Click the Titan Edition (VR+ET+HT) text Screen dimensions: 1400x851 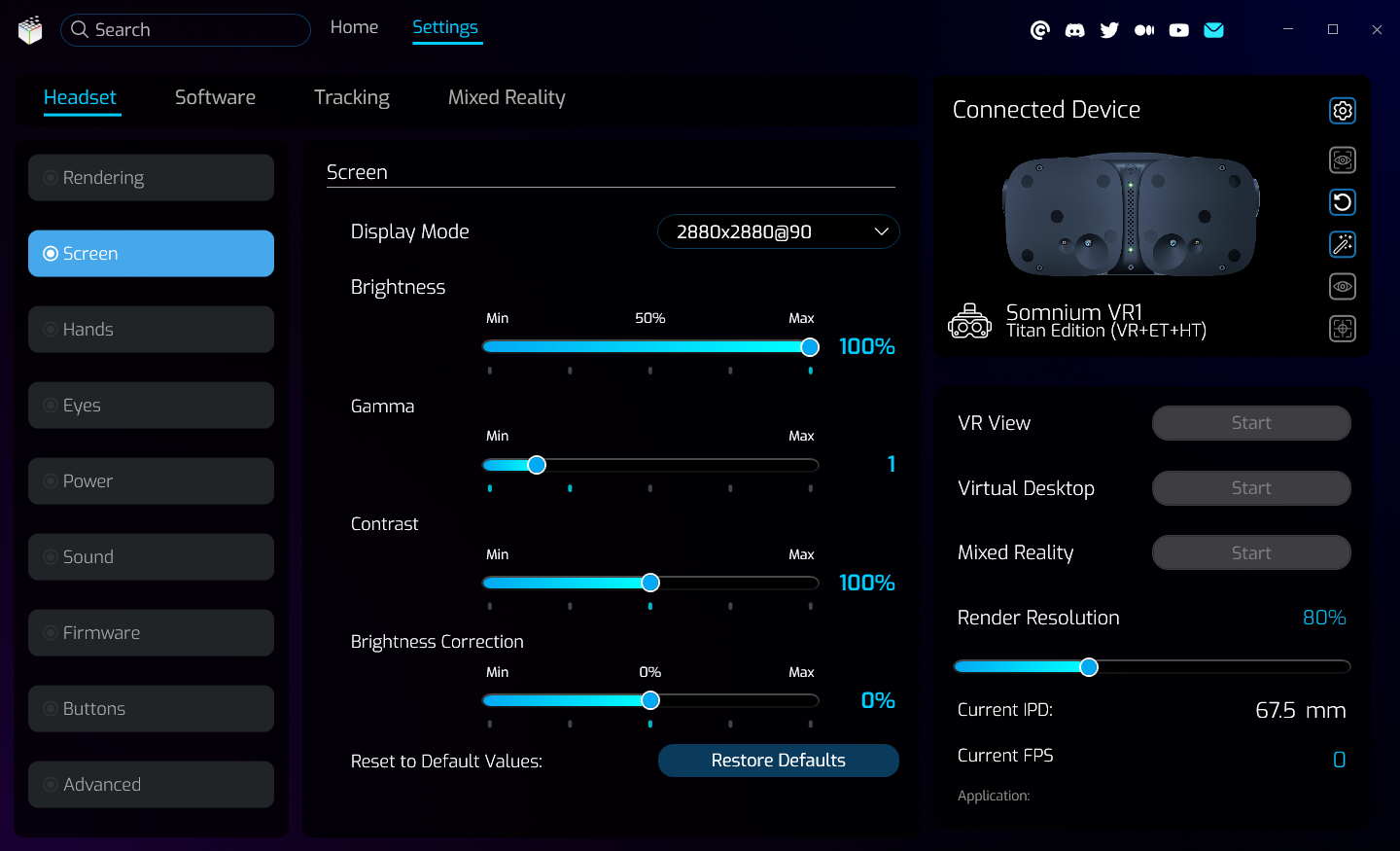1105,331
